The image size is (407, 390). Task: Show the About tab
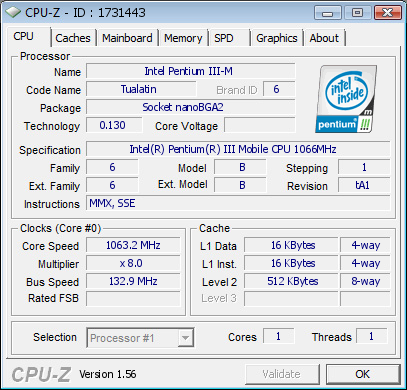pyautogui.click(x=324, y=38)
